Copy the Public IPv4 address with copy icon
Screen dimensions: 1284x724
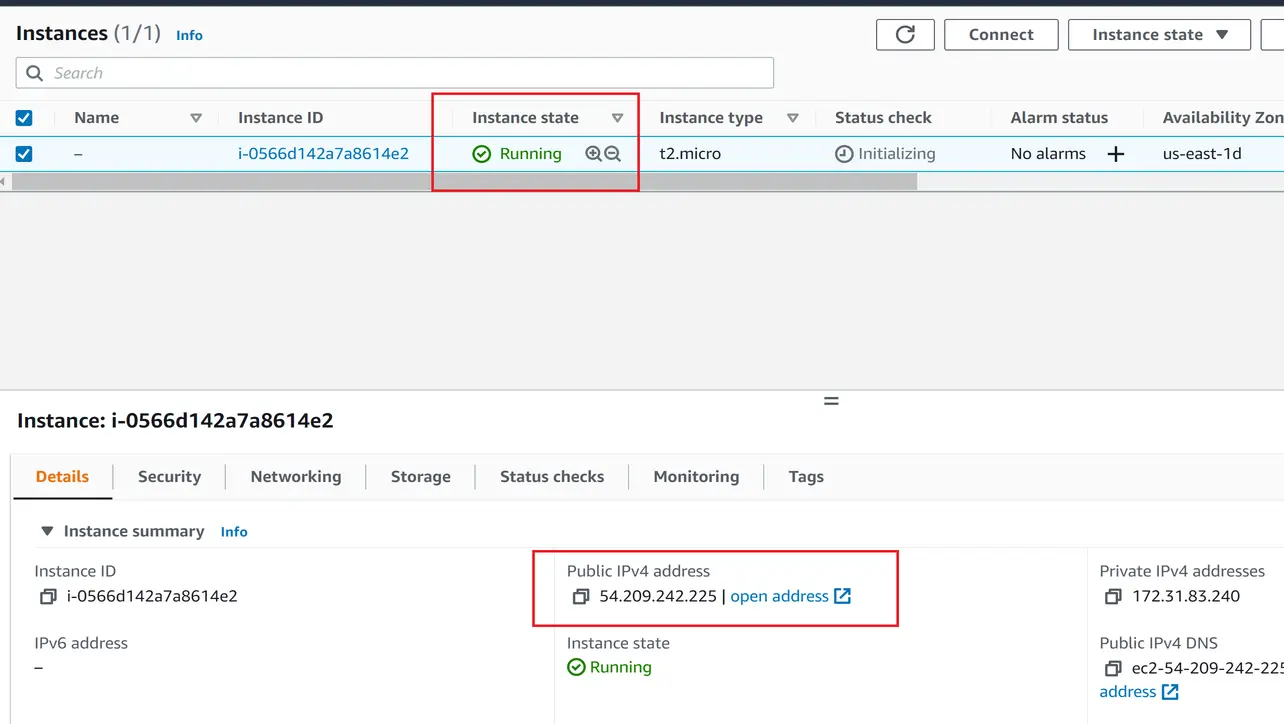pos(581,597)
